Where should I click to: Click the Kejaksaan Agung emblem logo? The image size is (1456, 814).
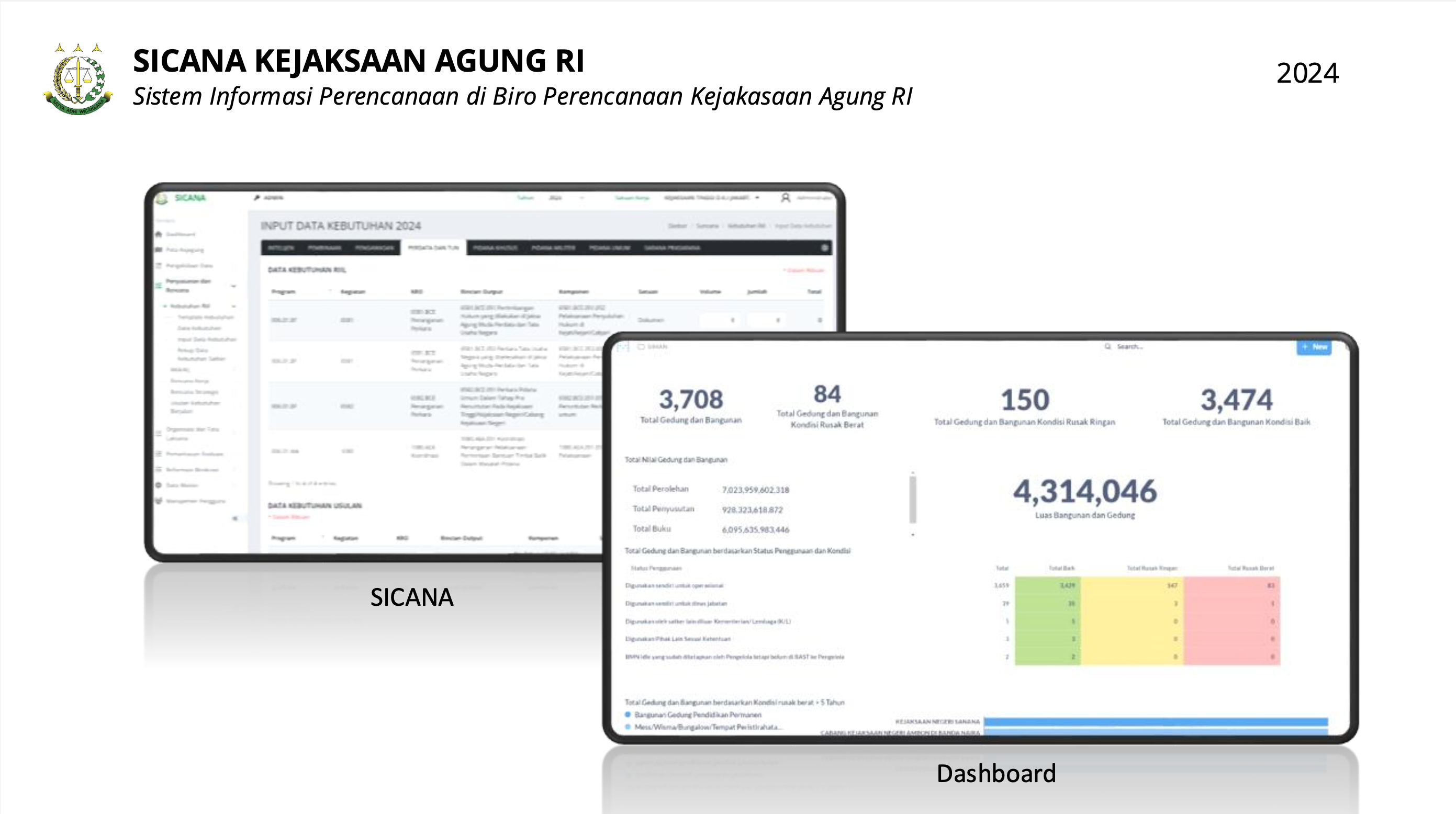[x=78, y=80]
